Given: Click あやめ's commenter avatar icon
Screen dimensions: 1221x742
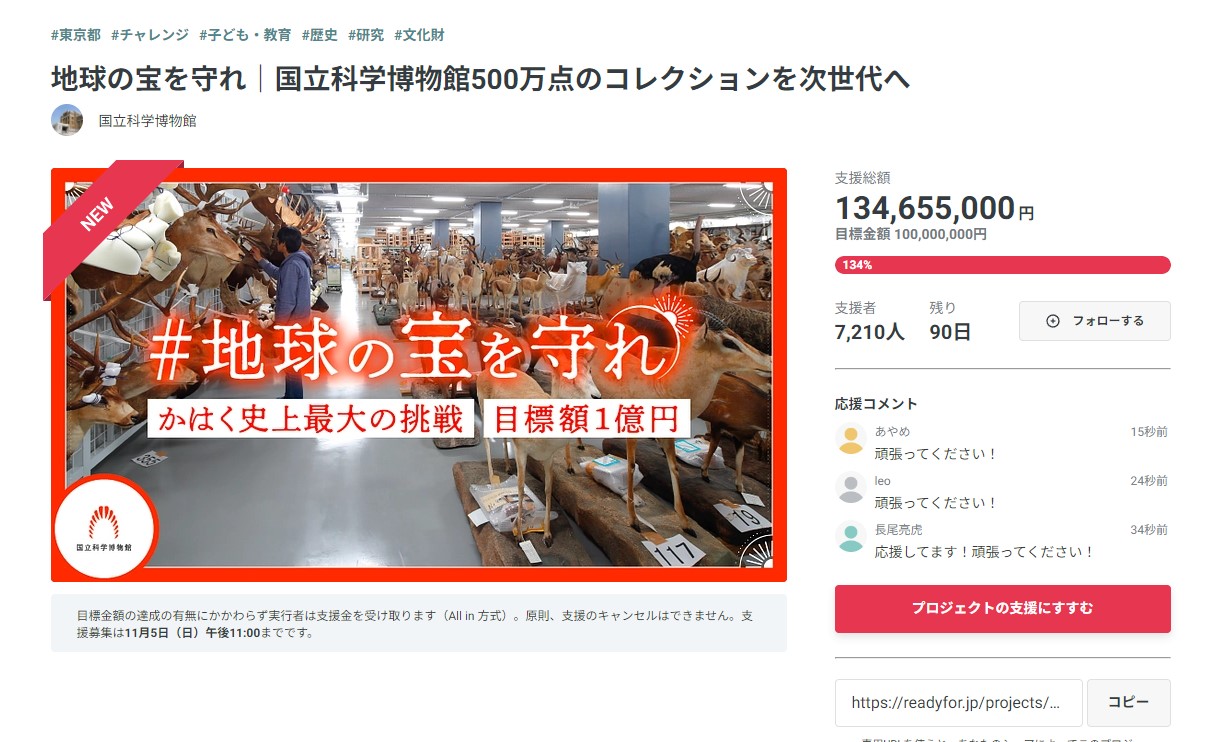Looking at the screenshot, I should coord(851,439).
